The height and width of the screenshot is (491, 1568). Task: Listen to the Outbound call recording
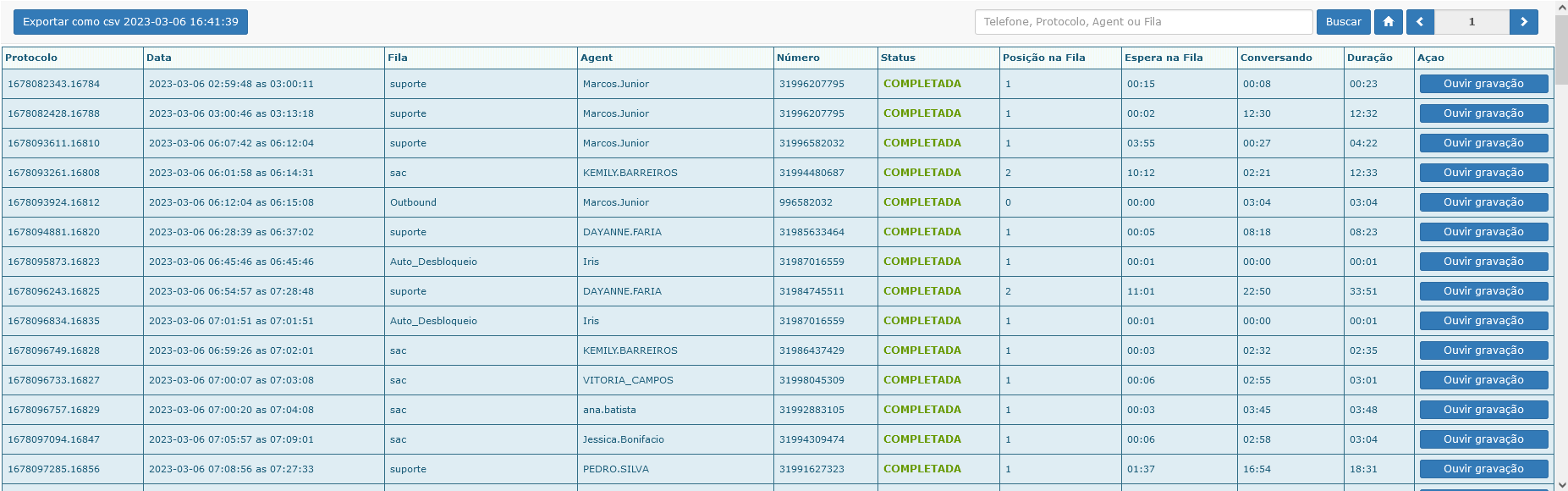[x=1483, y=202]
